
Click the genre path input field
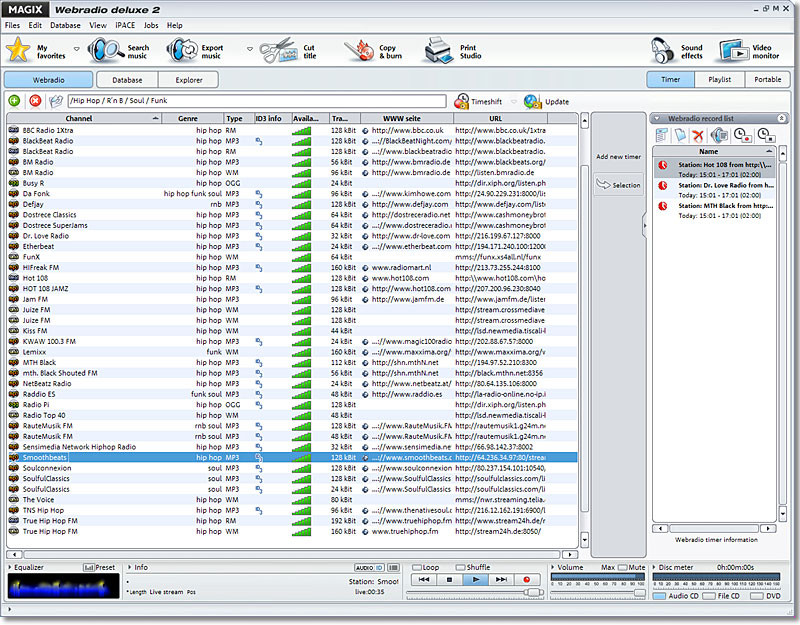257,101
